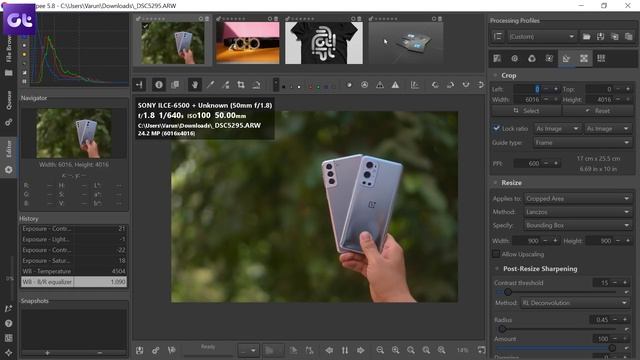Adjust the Contrast threshold slider handle
The image size is (640, 360).
pyautogui.click(x=508, y=292)
